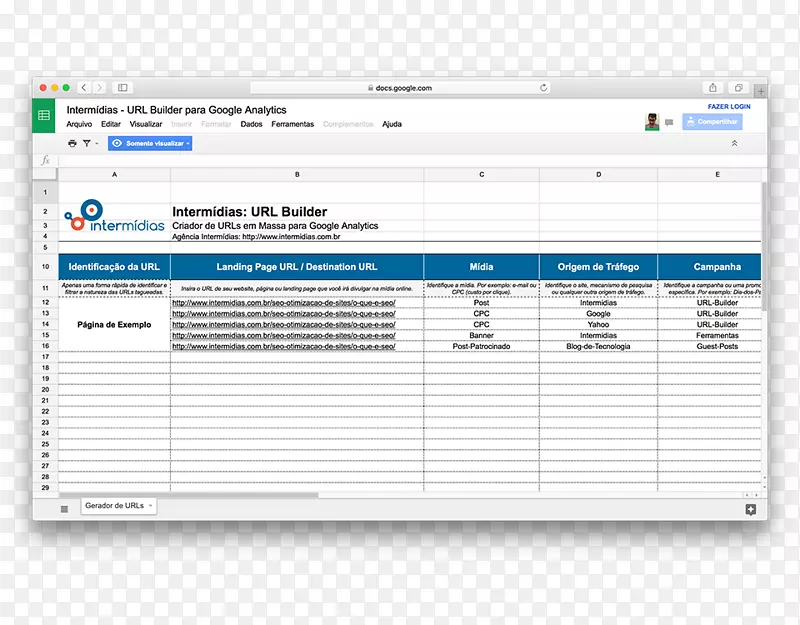Image resolution: width=800 pixels, height=625 pixels.
Task: Click the all sheets list icon
Action: click(x=64, y=509)
